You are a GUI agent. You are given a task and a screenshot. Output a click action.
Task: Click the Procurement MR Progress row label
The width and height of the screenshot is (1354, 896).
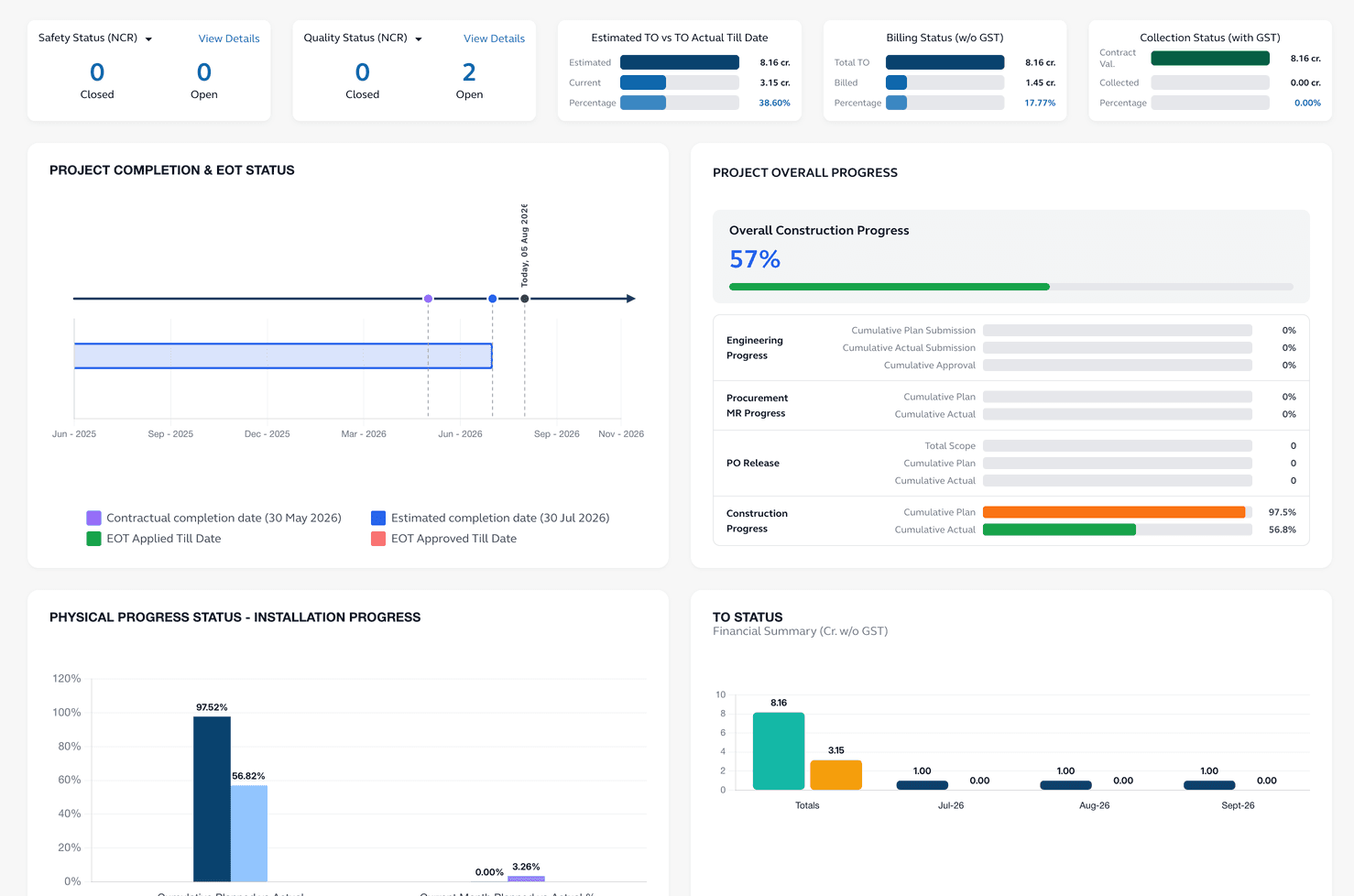point(757,406)
